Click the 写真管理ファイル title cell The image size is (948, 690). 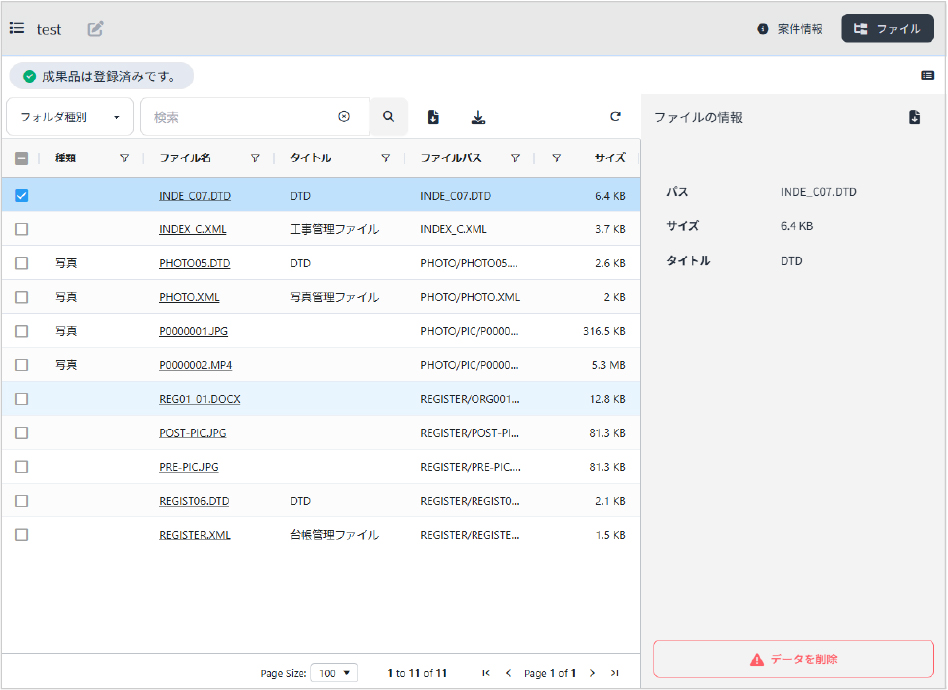[334, 297]
